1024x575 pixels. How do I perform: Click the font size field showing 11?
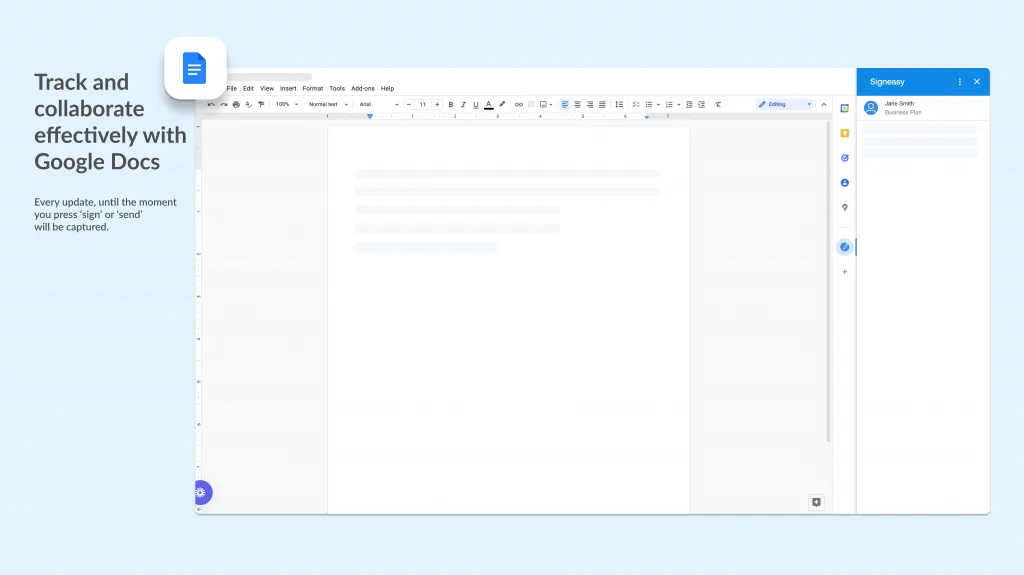click(423, 105)
